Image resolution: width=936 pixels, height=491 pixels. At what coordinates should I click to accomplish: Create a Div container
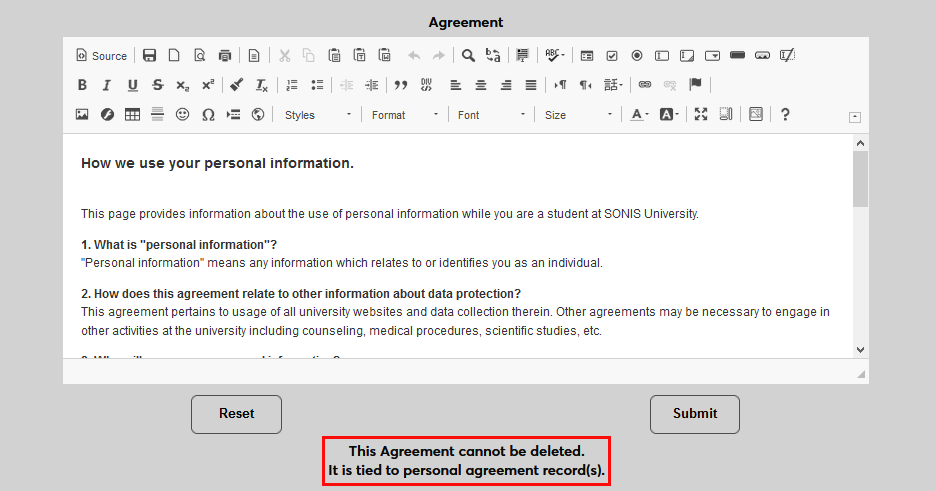[426, 85]
